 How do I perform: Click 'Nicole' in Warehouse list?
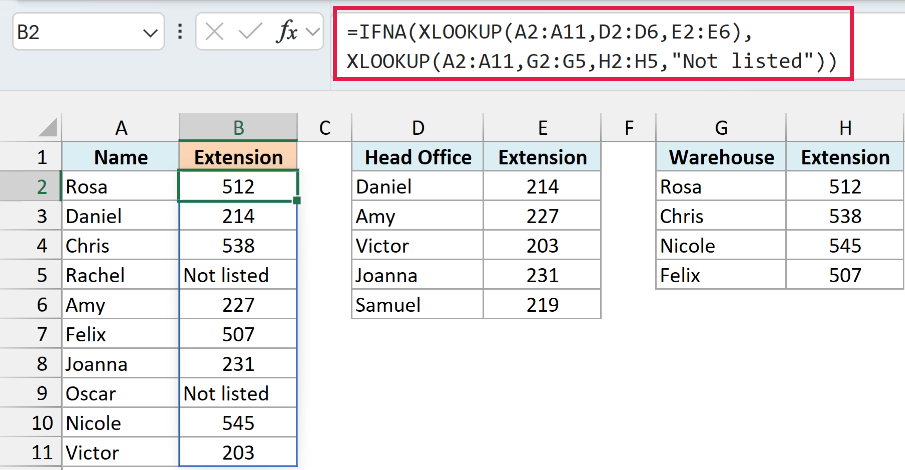[x=721, y=246]
